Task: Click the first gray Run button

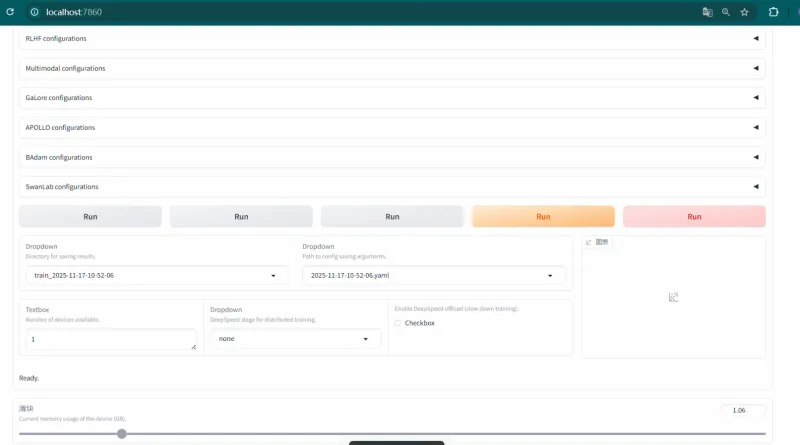Action: click(x=90, y=216)
